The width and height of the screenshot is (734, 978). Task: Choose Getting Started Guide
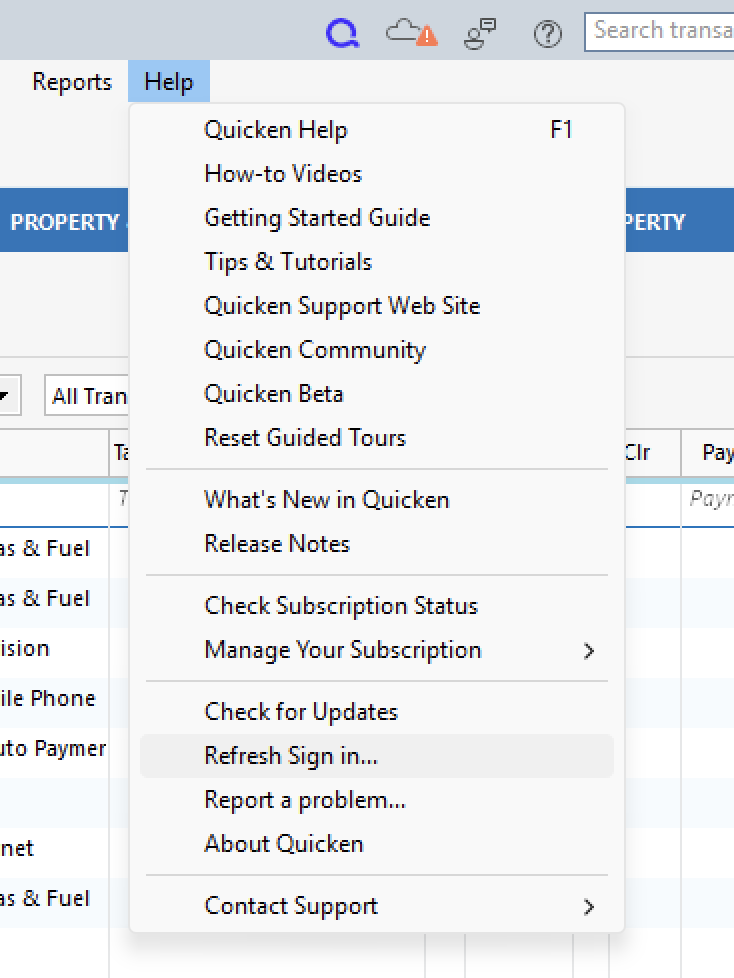377,218
